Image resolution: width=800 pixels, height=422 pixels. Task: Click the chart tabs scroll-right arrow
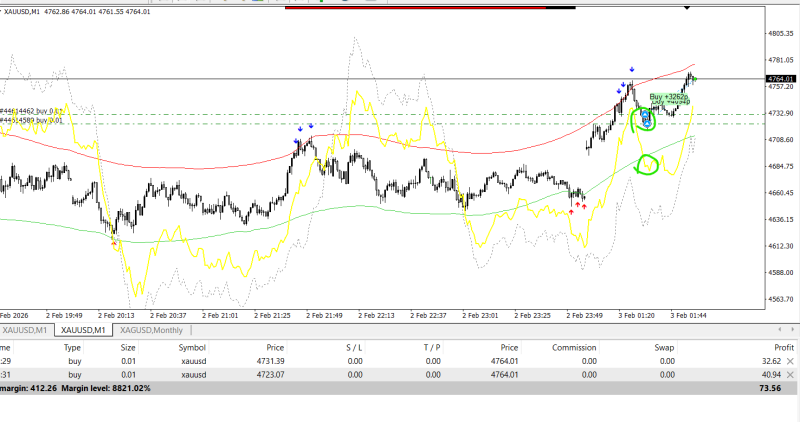tap(792, 330)
